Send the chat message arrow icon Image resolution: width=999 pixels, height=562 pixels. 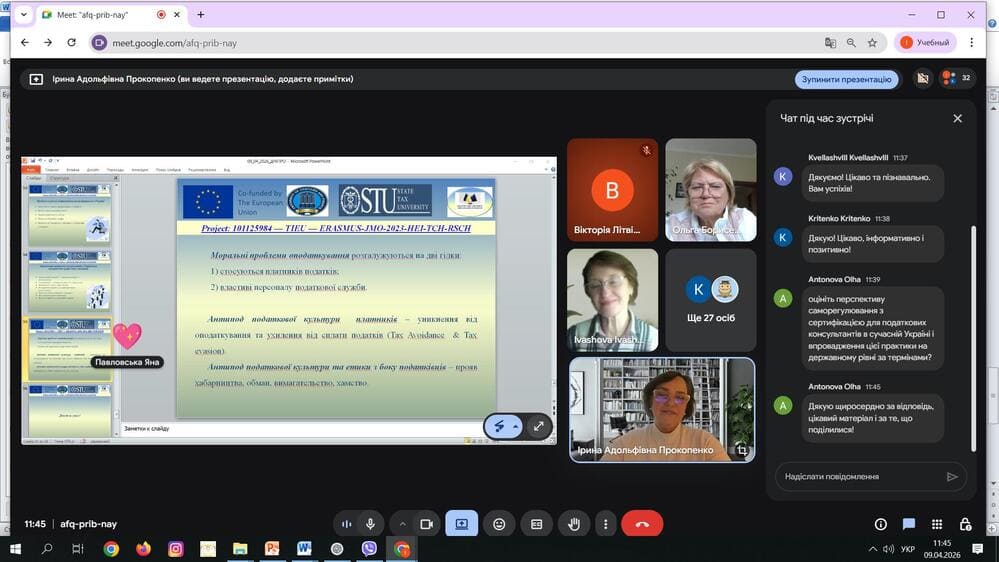(952, 477)
